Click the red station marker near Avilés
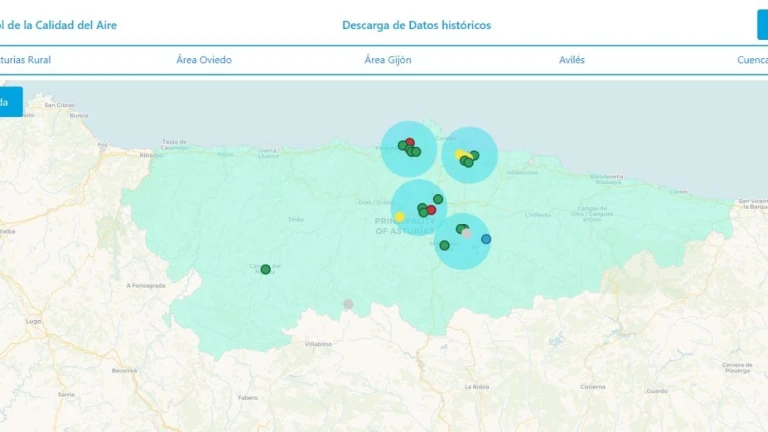 point(410,143)
